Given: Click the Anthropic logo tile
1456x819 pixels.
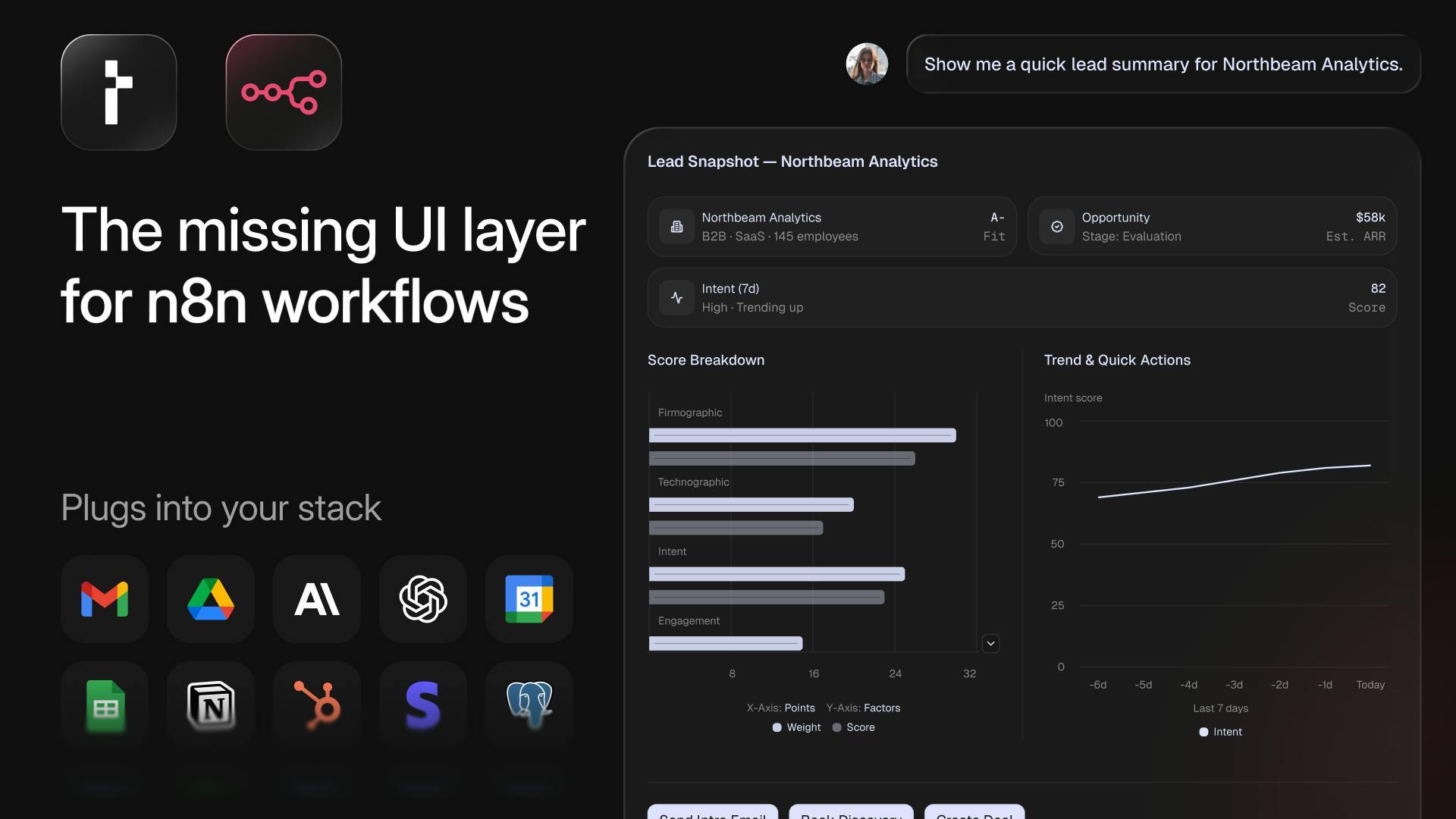Looking at the screenshot, I should tap(317, 599).
